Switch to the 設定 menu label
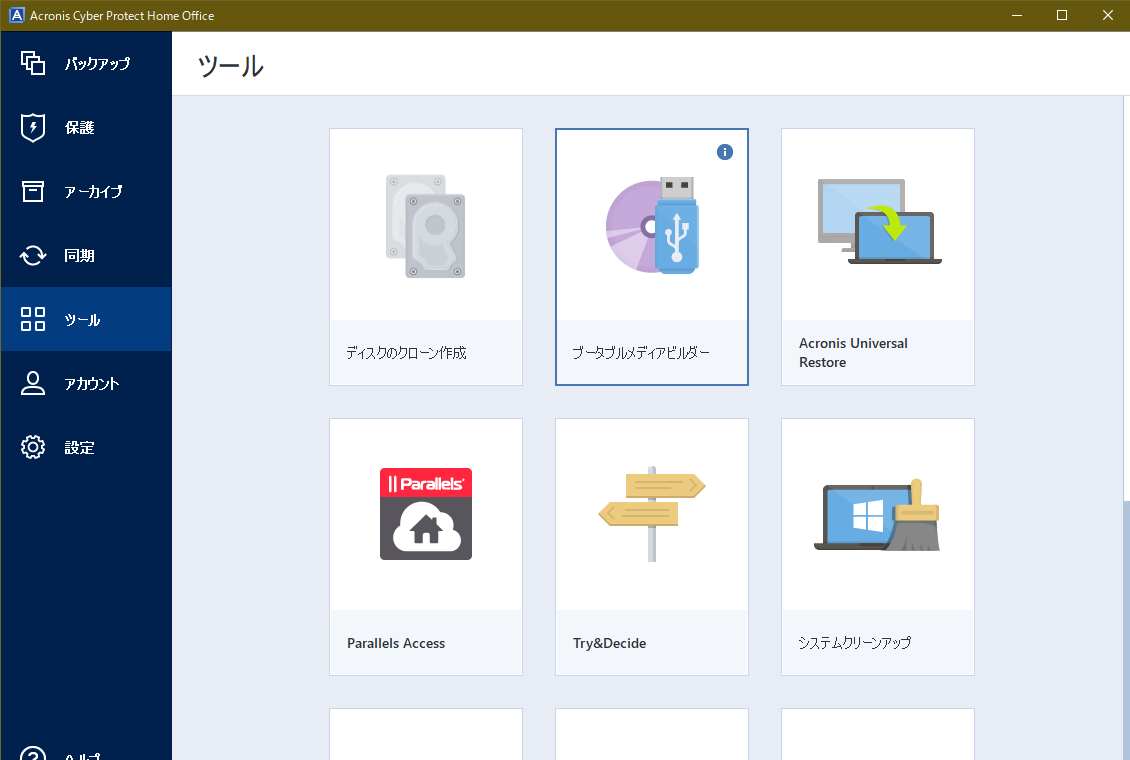This screenshot has height=760, width=1130. coord(79,447)
